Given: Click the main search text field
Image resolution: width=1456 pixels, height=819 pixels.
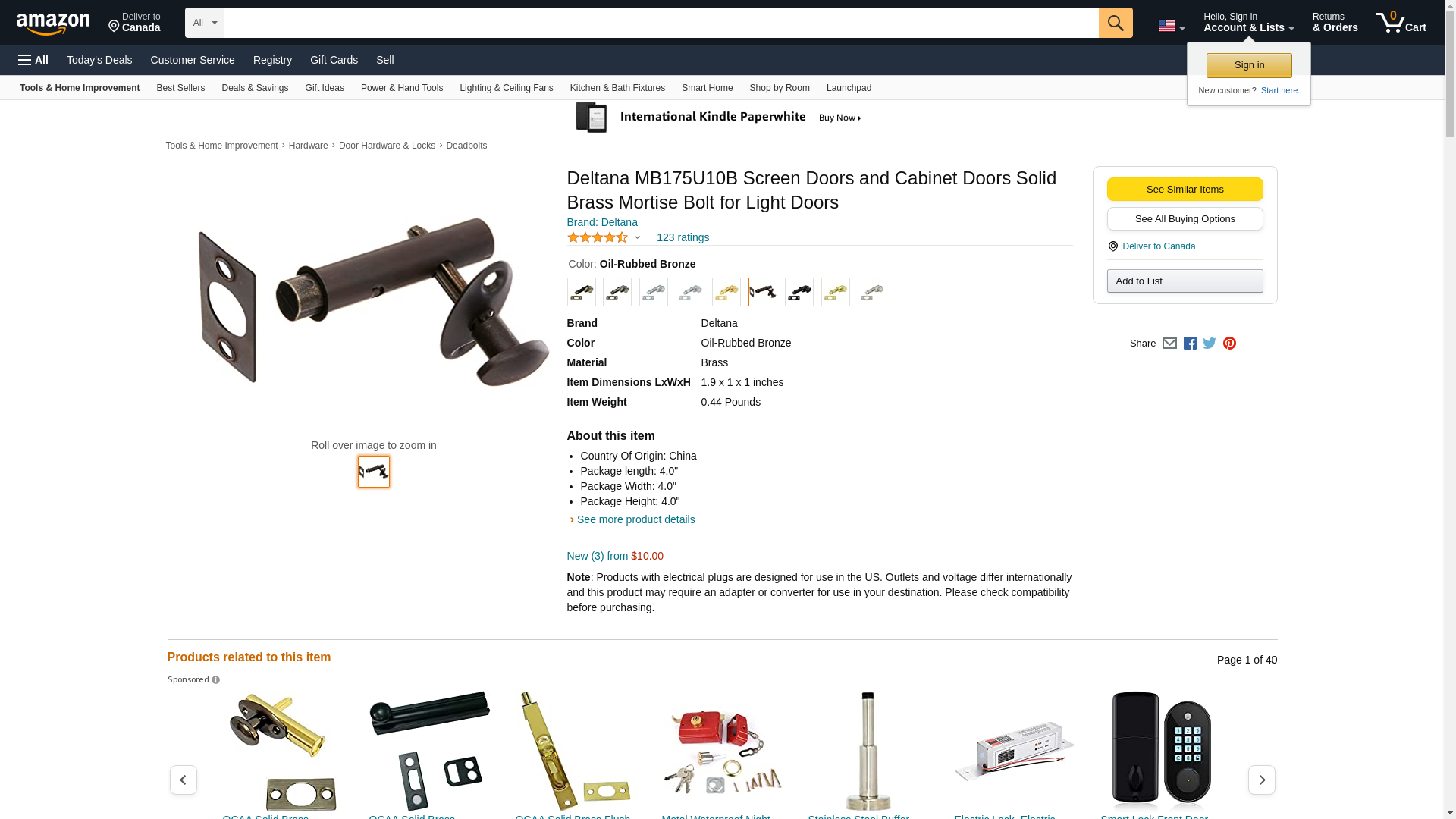Looking at the screenshot, I should 661,23.
